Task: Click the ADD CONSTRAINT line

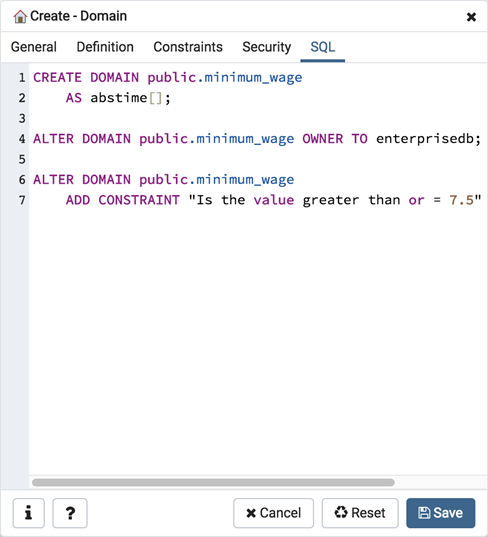Action: point(273,200)
